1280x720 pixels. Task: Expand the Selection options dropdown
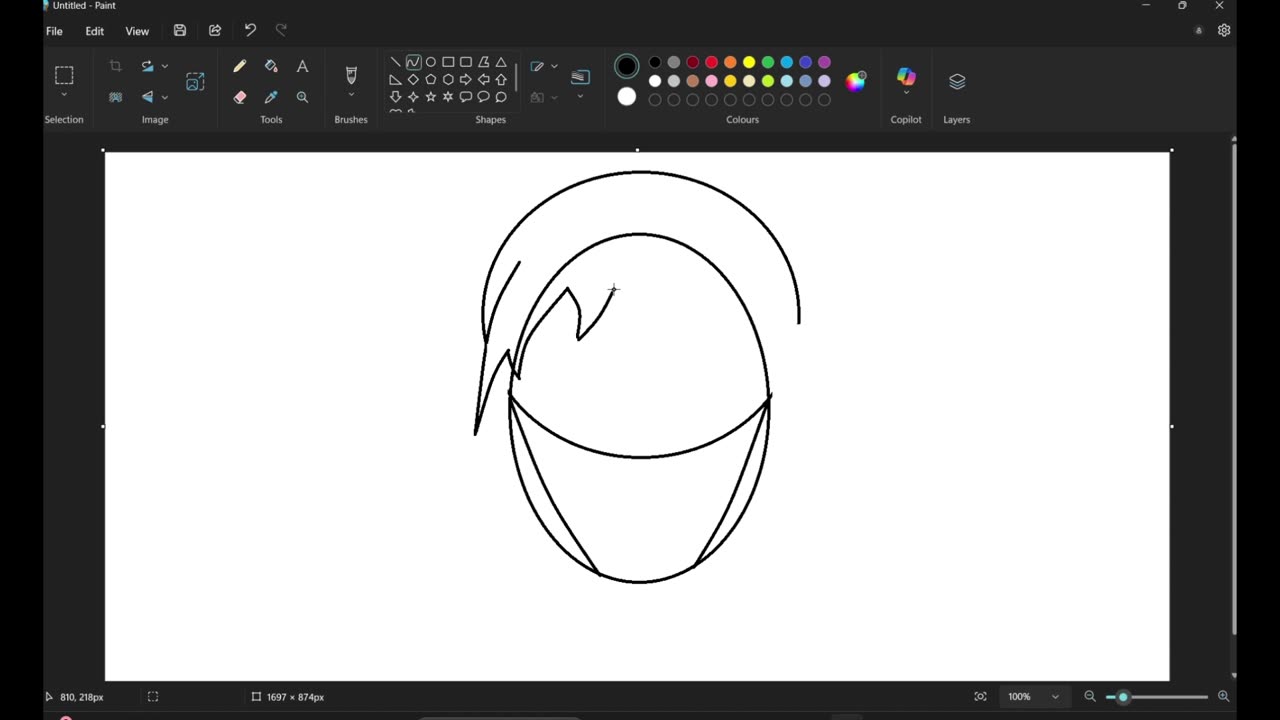point(64,95)
